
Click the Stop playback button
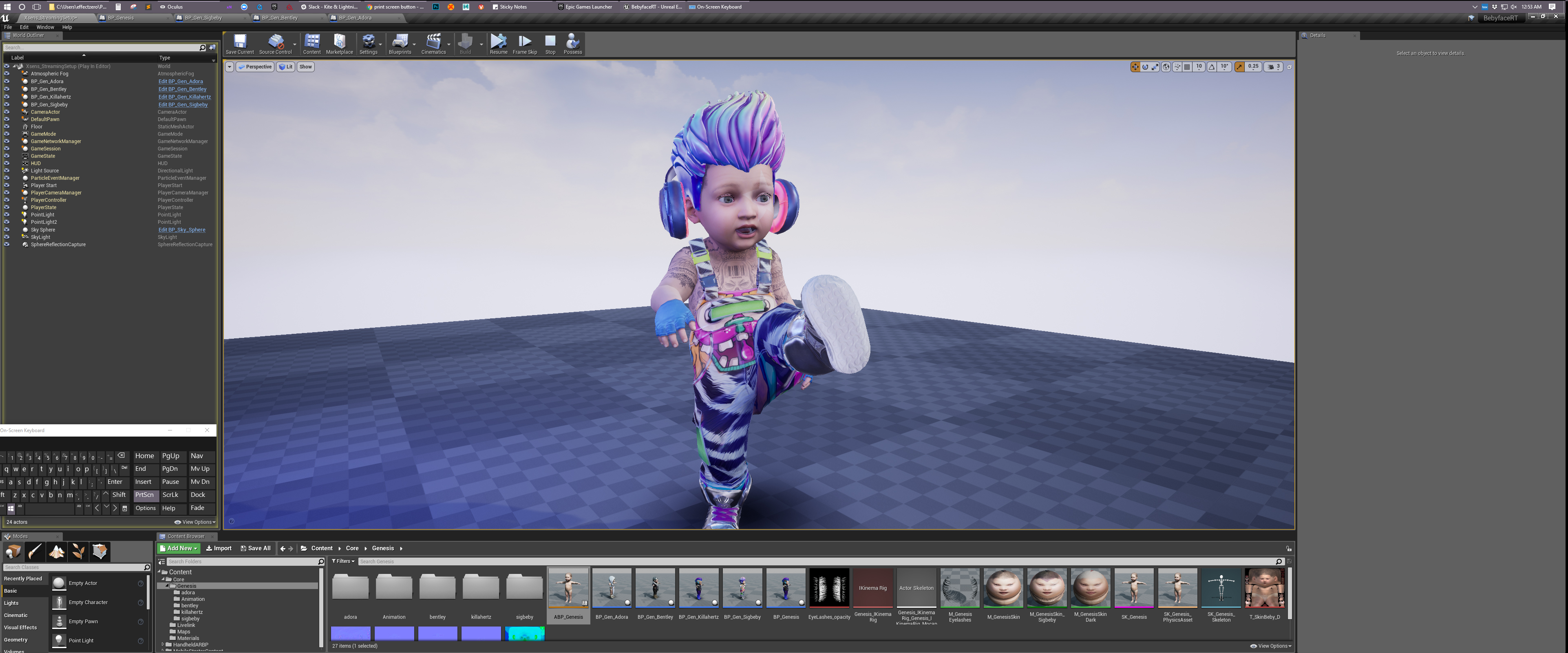coord(551,42)
